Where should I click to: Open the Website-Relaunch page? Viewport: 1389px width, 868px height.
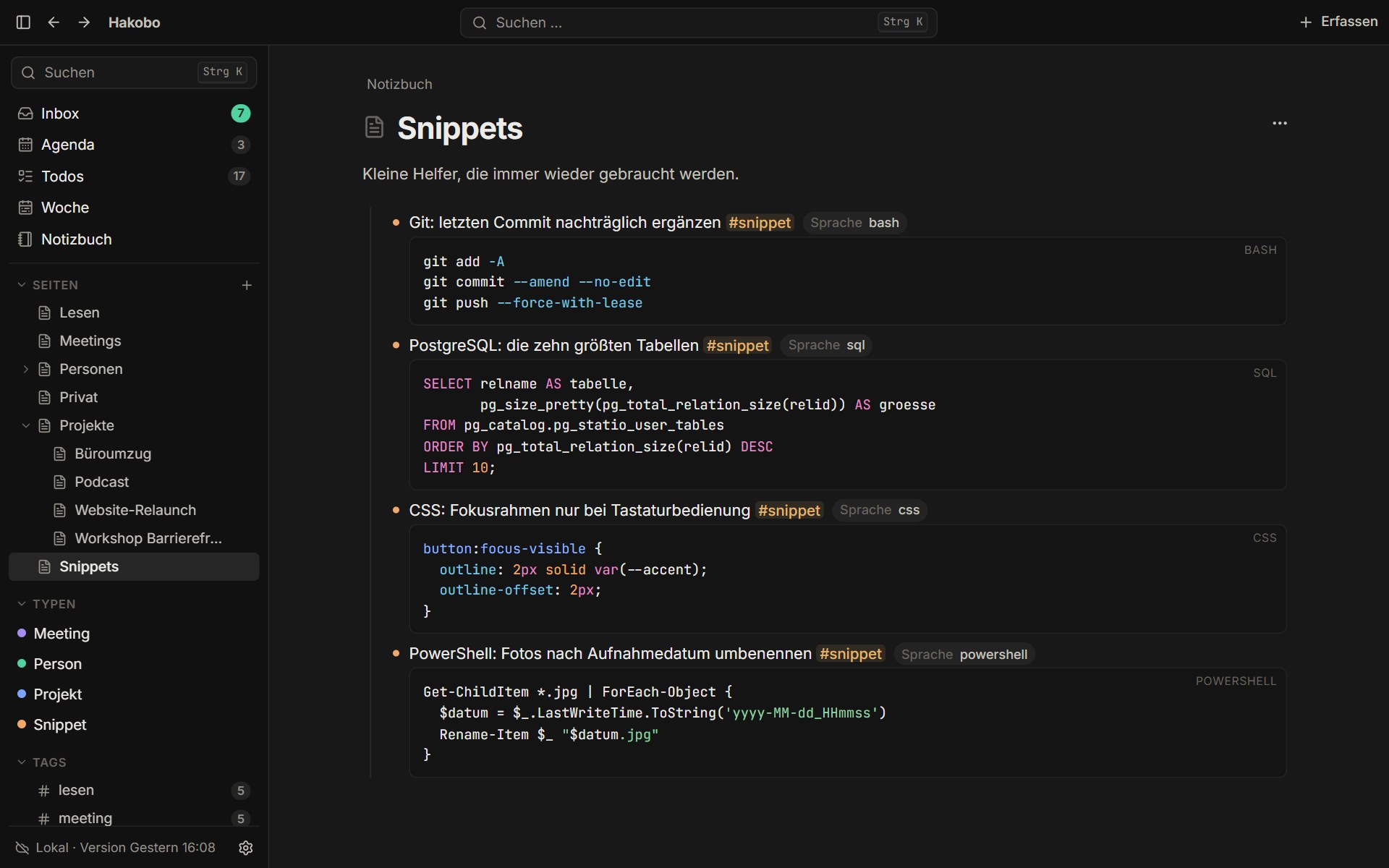click(x=134, y=510)
